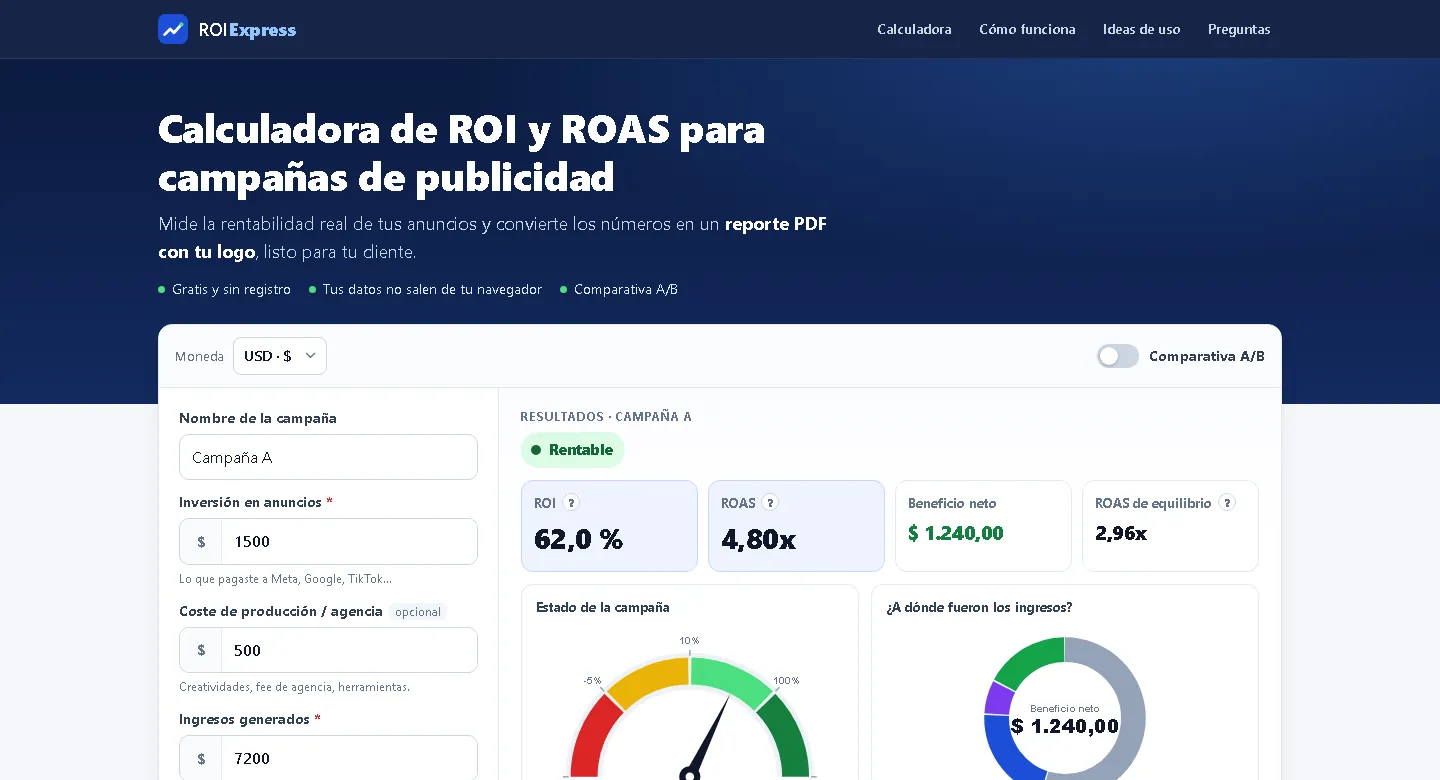Focus the Nombre de la campaña field
Screen dimensions: 1440x780
(328, 457)
